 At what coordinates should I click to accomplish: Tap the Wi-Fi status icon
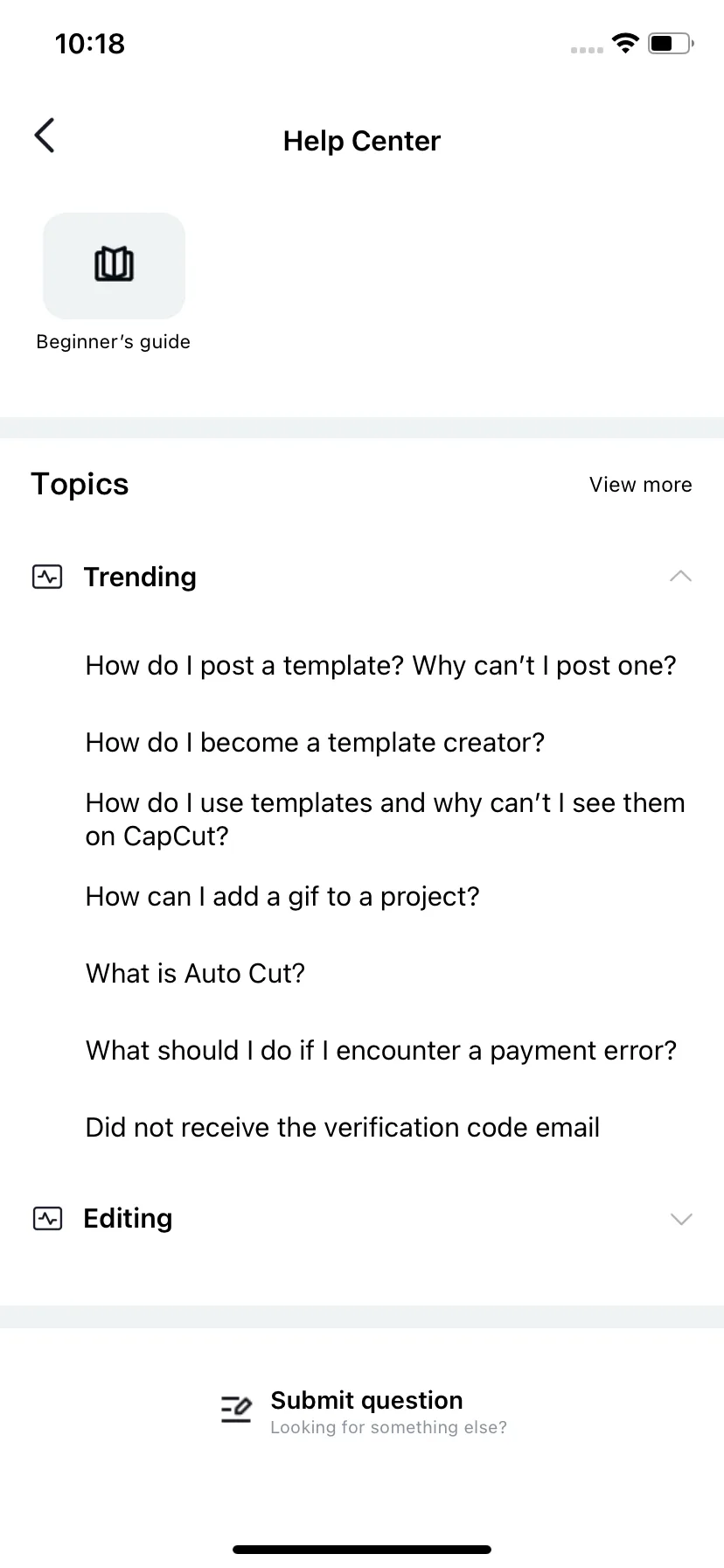[x=625, y=43]
